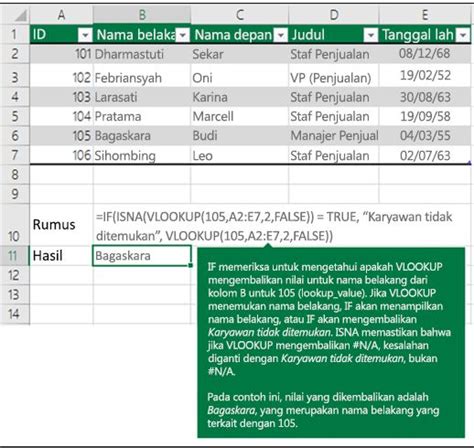
Task: Click the Karina first name cell
Action: [239, 97]
